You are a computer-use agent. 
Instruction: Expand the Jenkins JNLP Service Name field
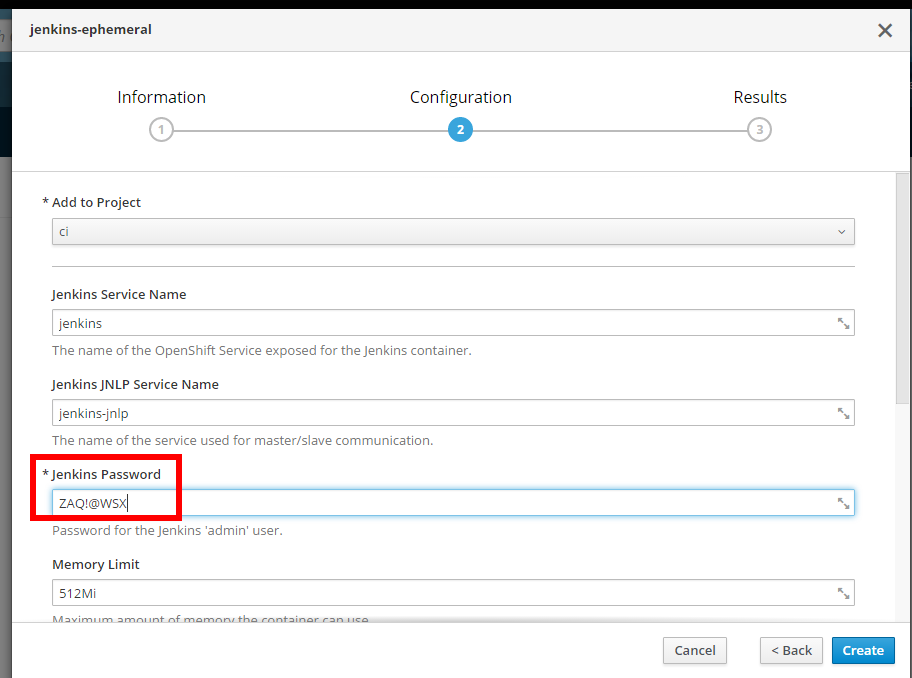coord(843,413)
